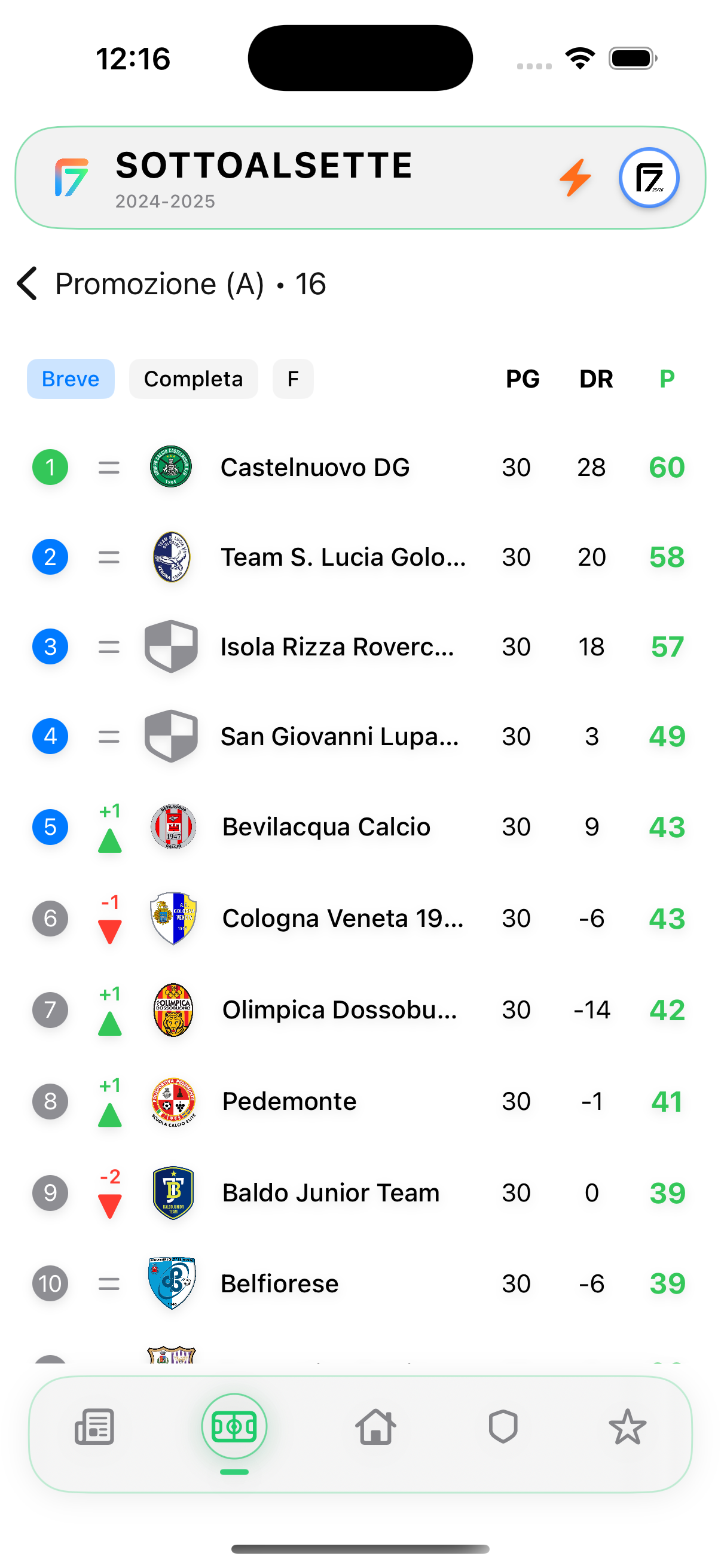Screen dimensions: 721x1568
Task: Tap the Olimpica Dossobuono tiger crest
Action: click(x=173, y=1009)
